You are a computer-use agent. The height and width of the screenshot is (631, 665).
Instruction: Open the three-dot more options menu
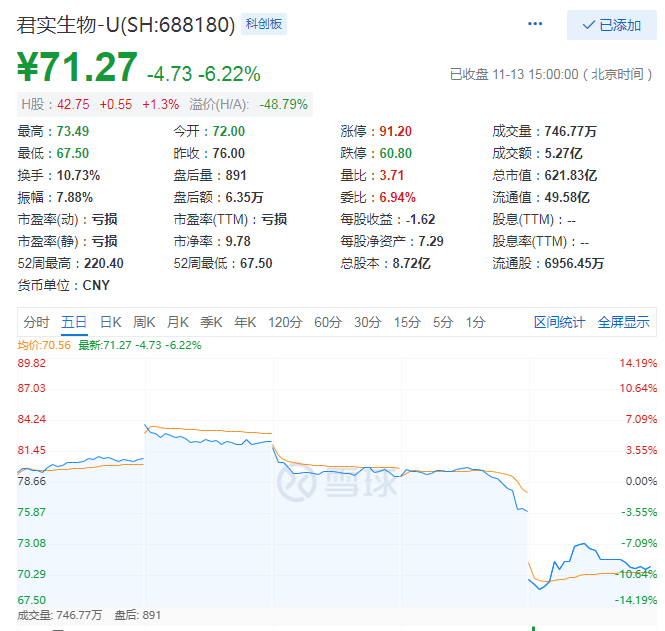click(535, 24)
